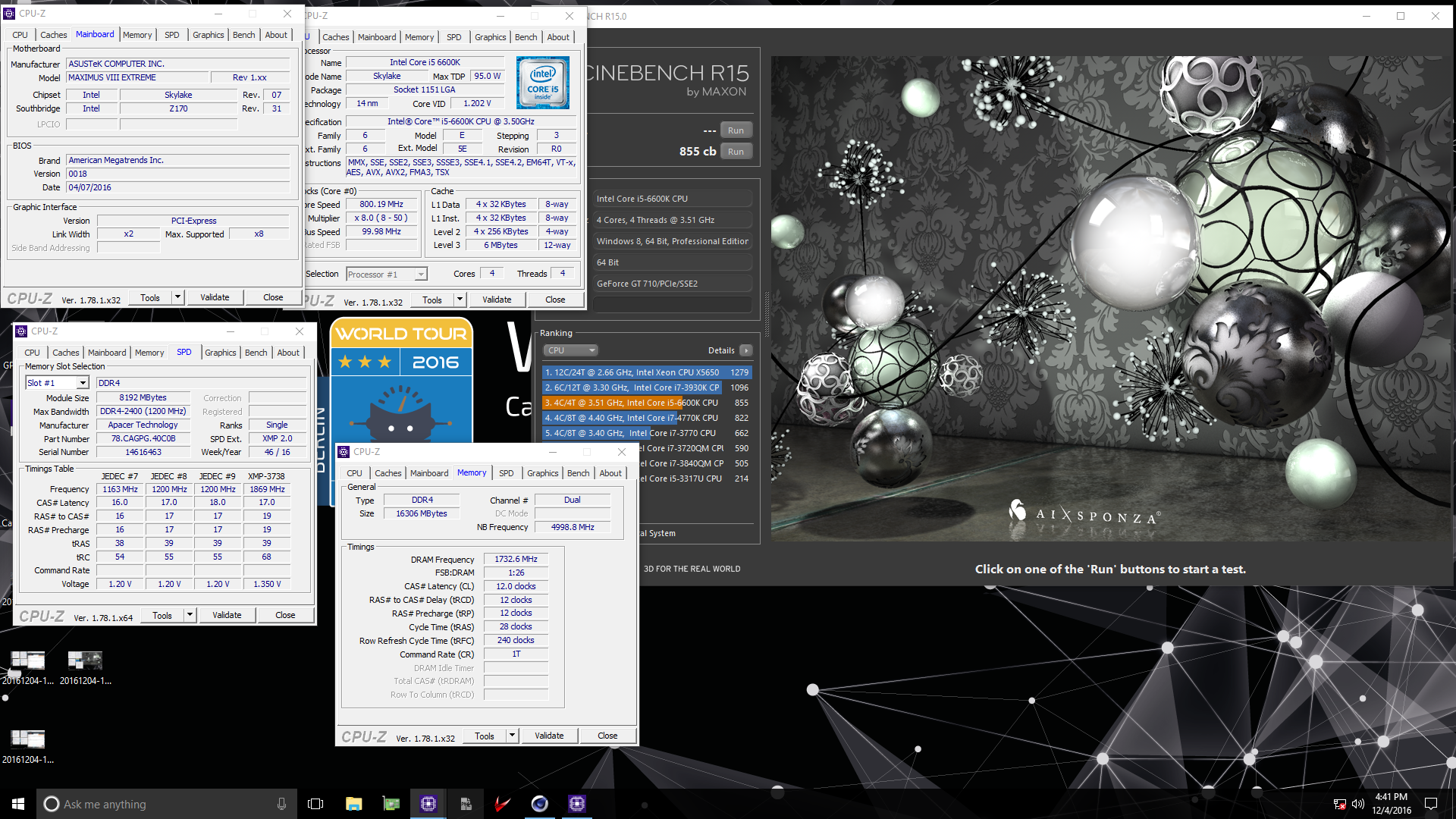The image size is (1456, 819).
Task: Click the motherboard model MAXIMUS VIII EXTREME
Action: pyautogui.click(x=137, y=77)
